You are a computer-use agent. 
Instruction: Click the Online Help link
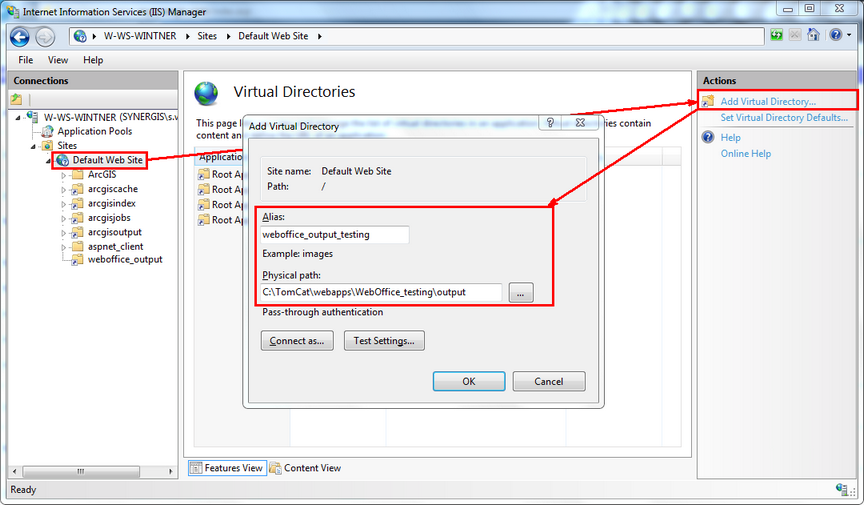746,153
